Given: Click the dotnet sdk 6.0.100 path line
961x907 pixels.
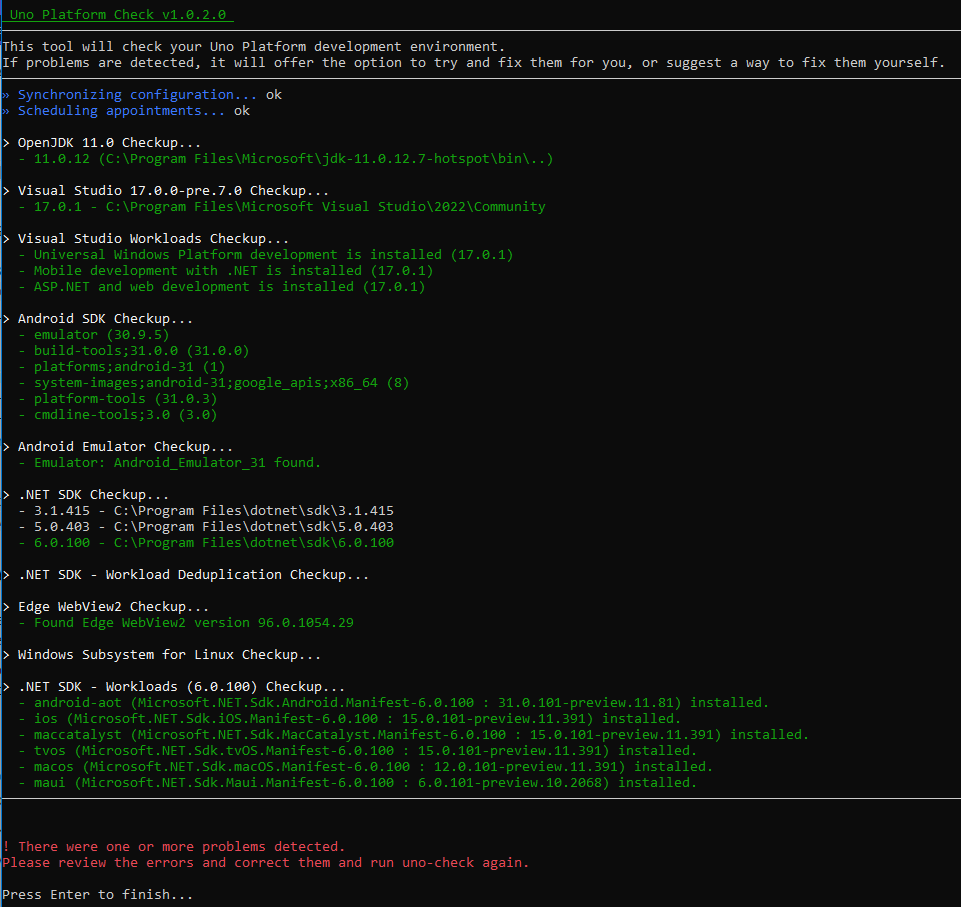Looking at the screenshot, I should click(206, 542).
